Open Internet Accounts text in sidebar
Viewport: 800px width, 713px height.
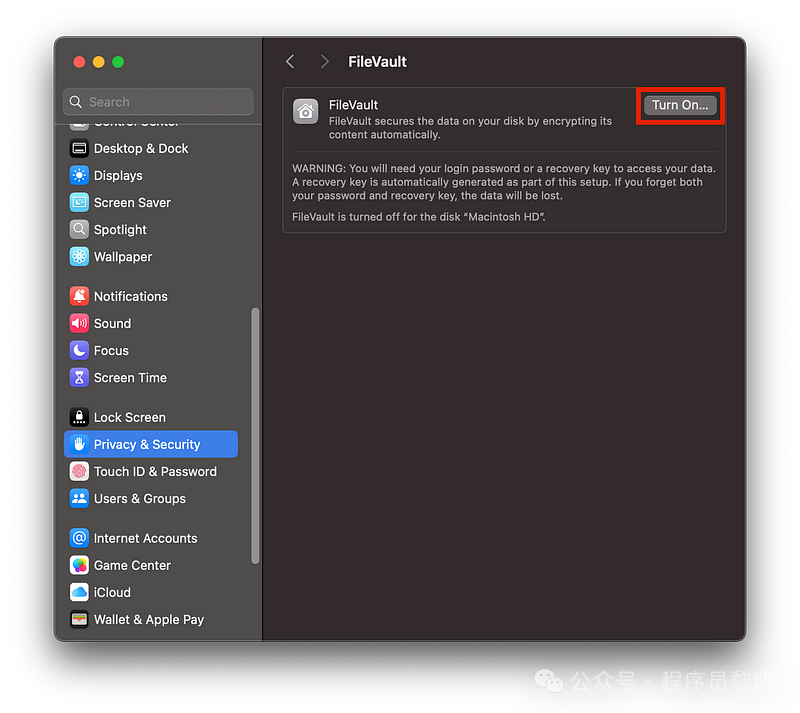coord(145,538)
